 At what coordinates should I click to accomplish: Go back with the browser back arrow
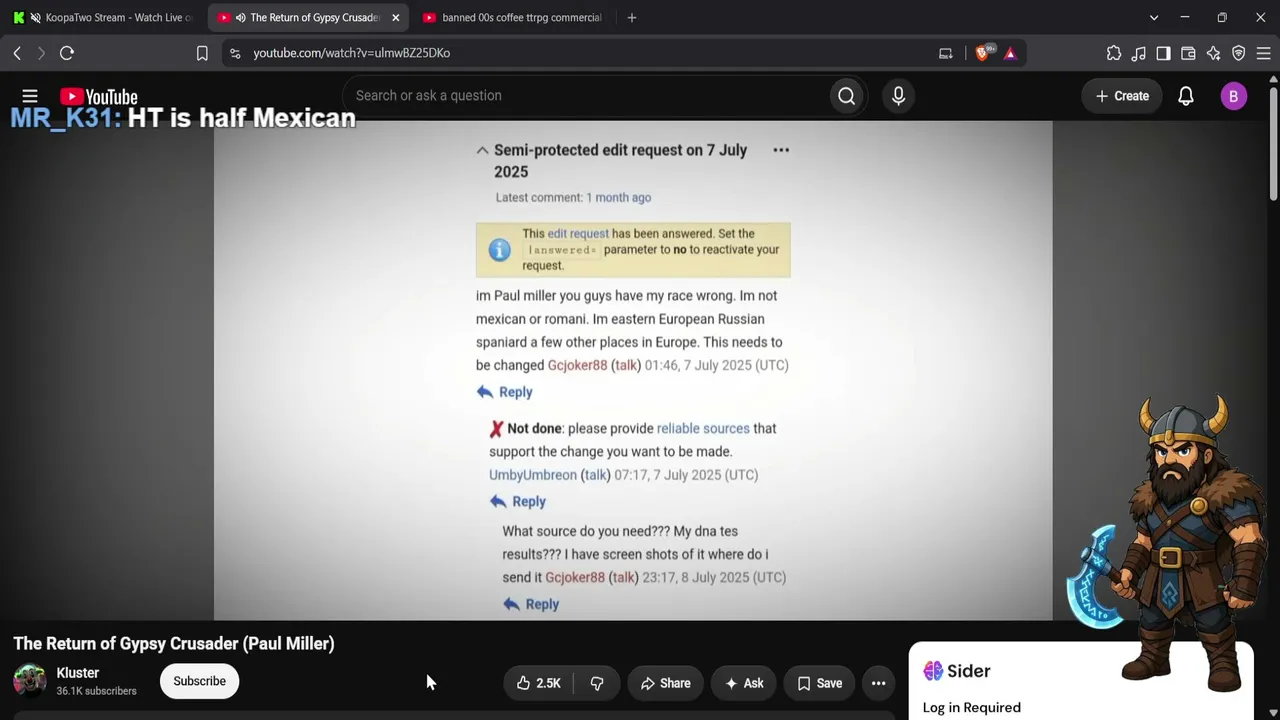tap(17, 53)
